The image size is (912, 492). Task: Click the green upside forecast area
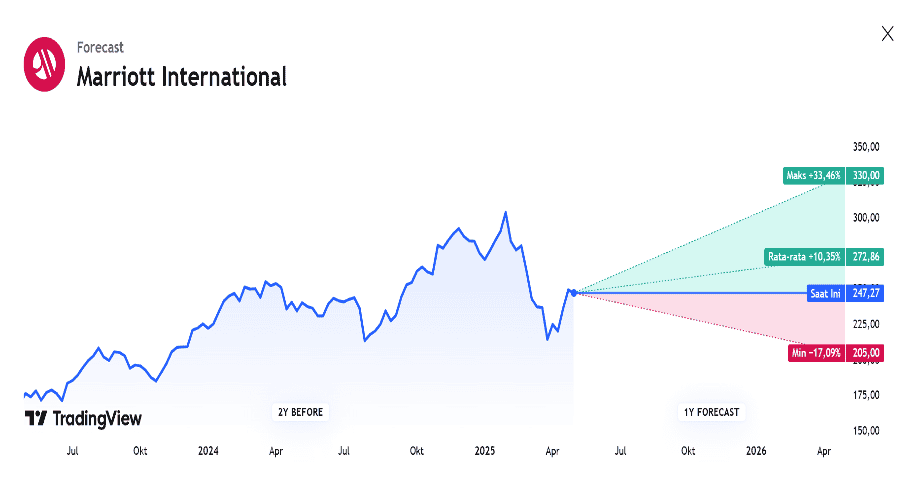tap(760, 250)
